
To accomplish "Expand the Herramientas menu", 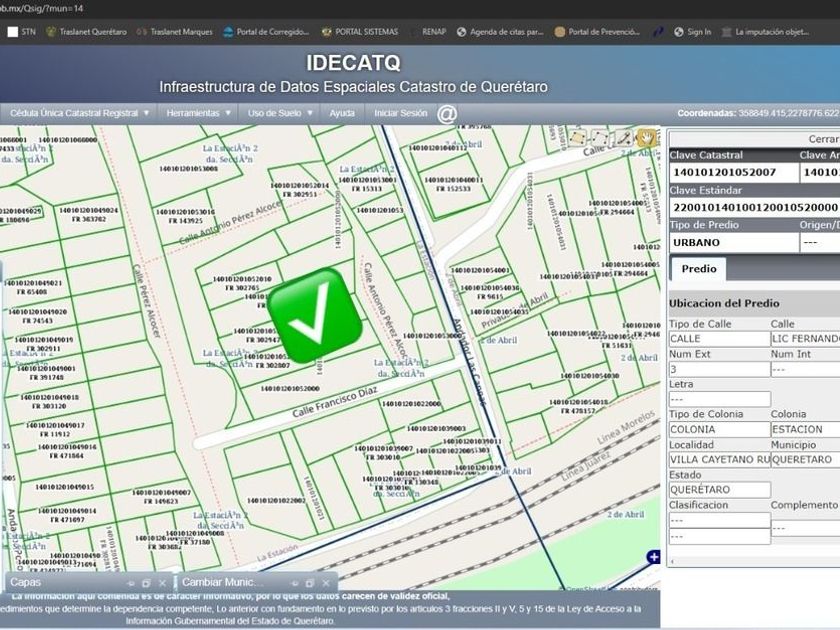I will pyautogui.click(x=199, y=113).
